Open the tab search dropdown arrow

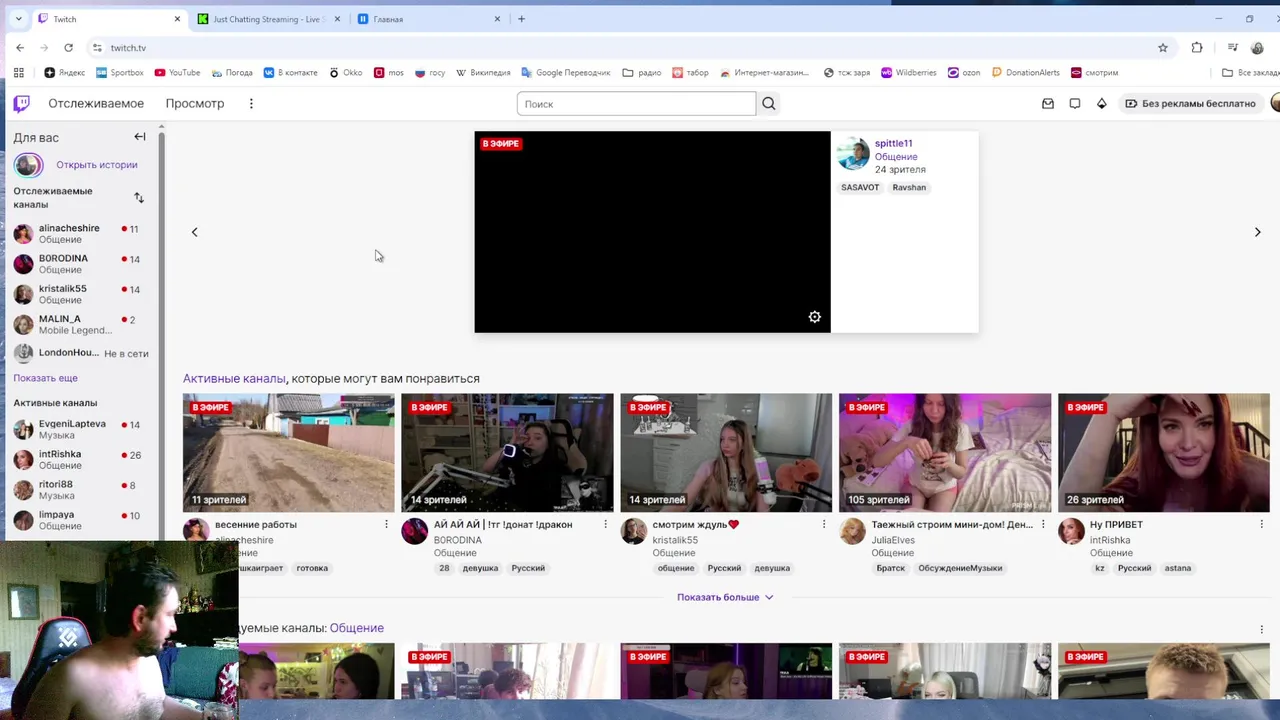[x=18, y=19]
